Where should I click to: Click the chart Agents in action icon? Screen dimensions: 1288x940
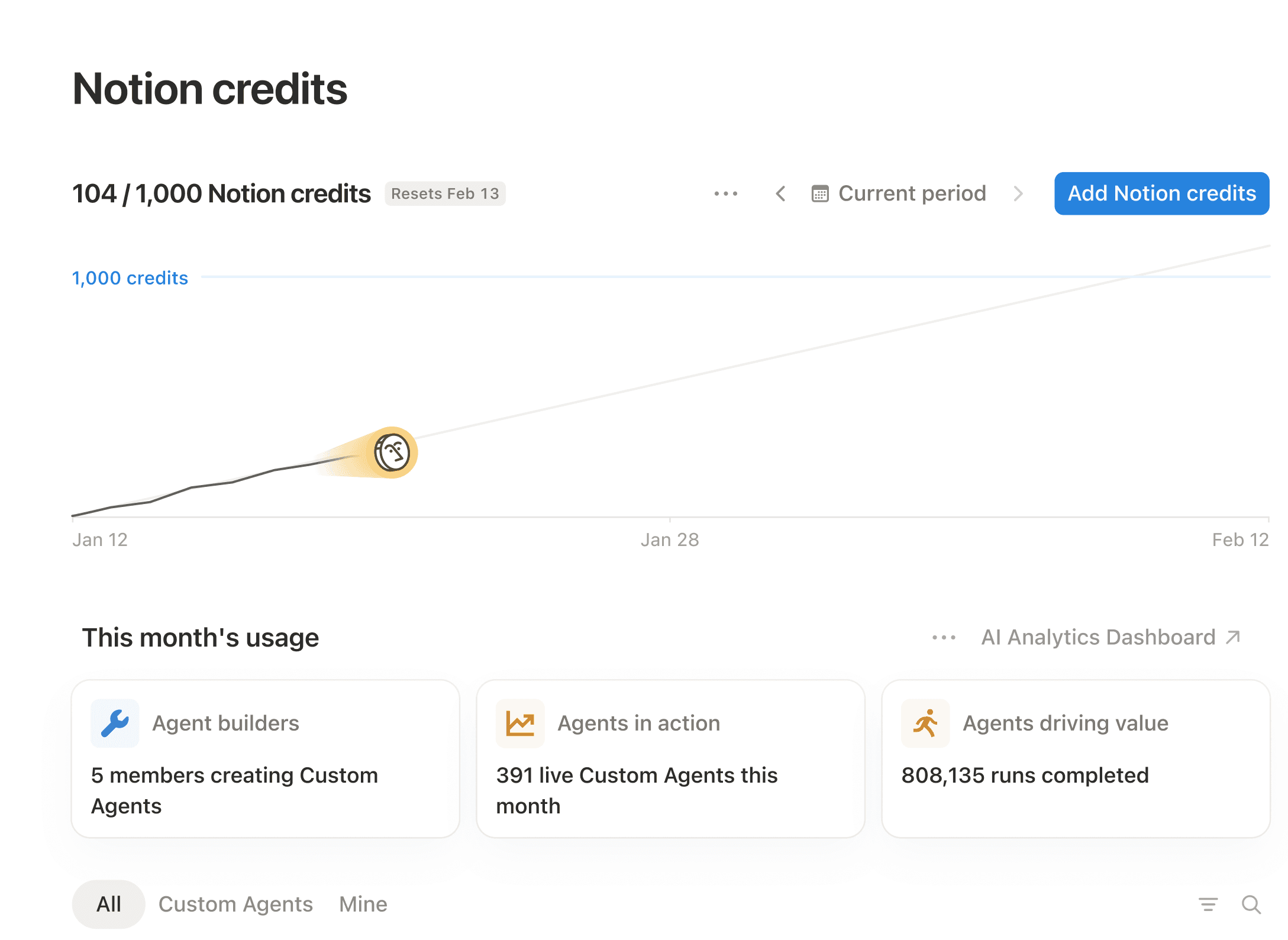click(x=520, y=723)
